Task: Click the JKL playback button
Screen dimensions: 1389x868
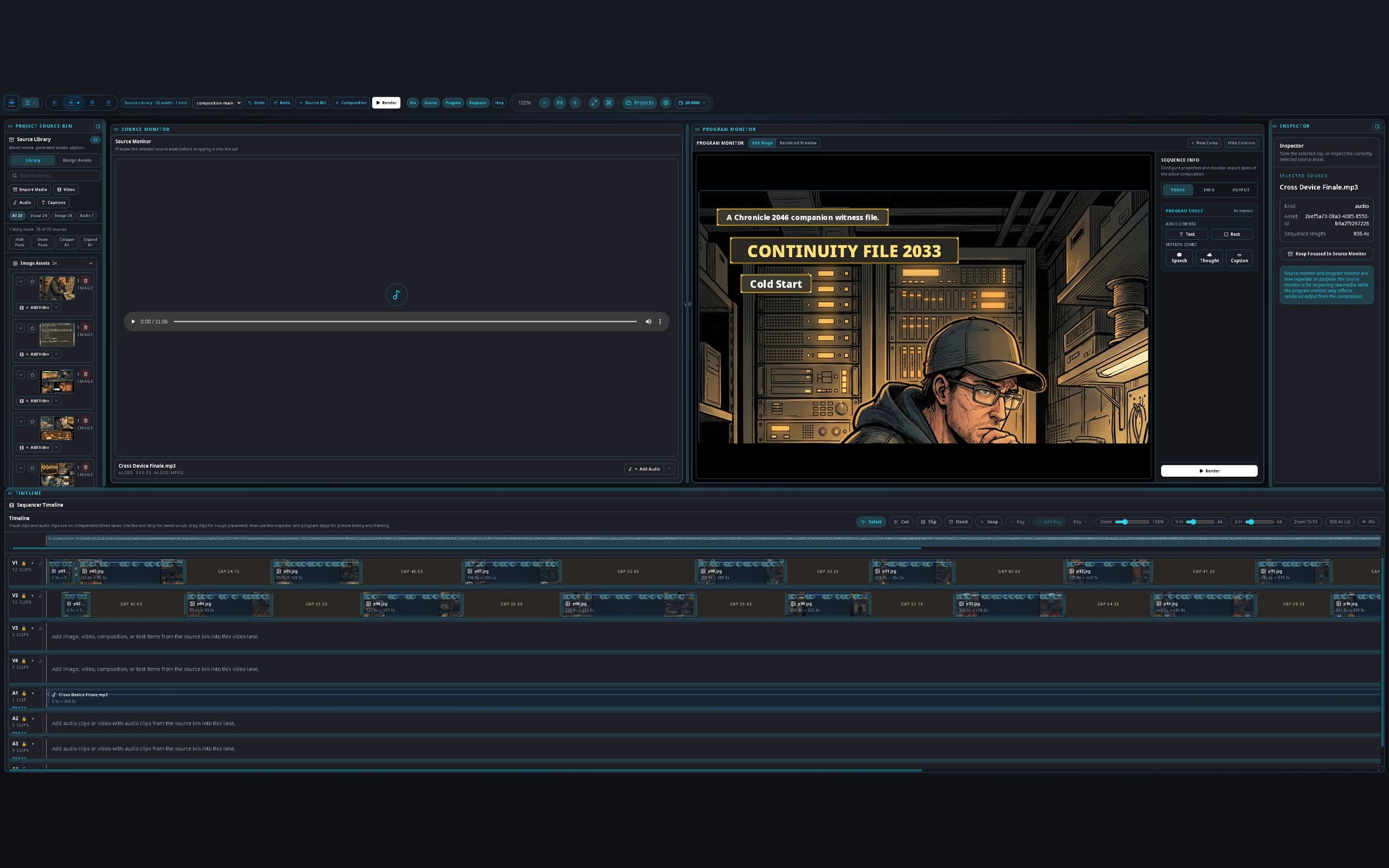Action: point(1368,522)
